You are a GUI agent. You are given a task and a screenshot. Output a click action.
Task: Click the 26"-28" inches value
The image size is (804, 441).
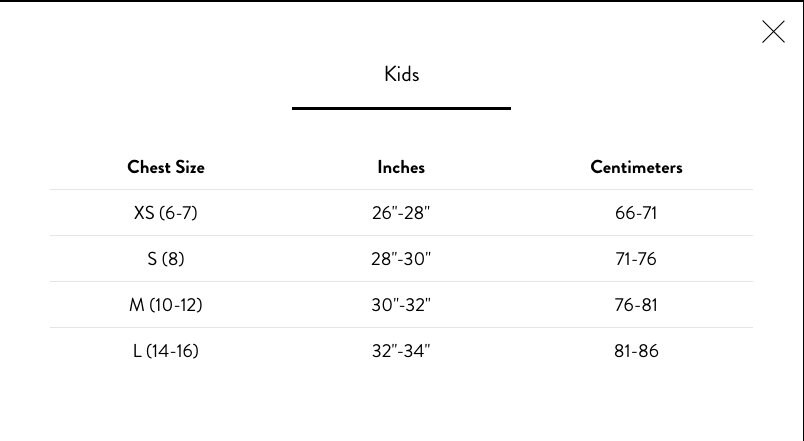401,213
